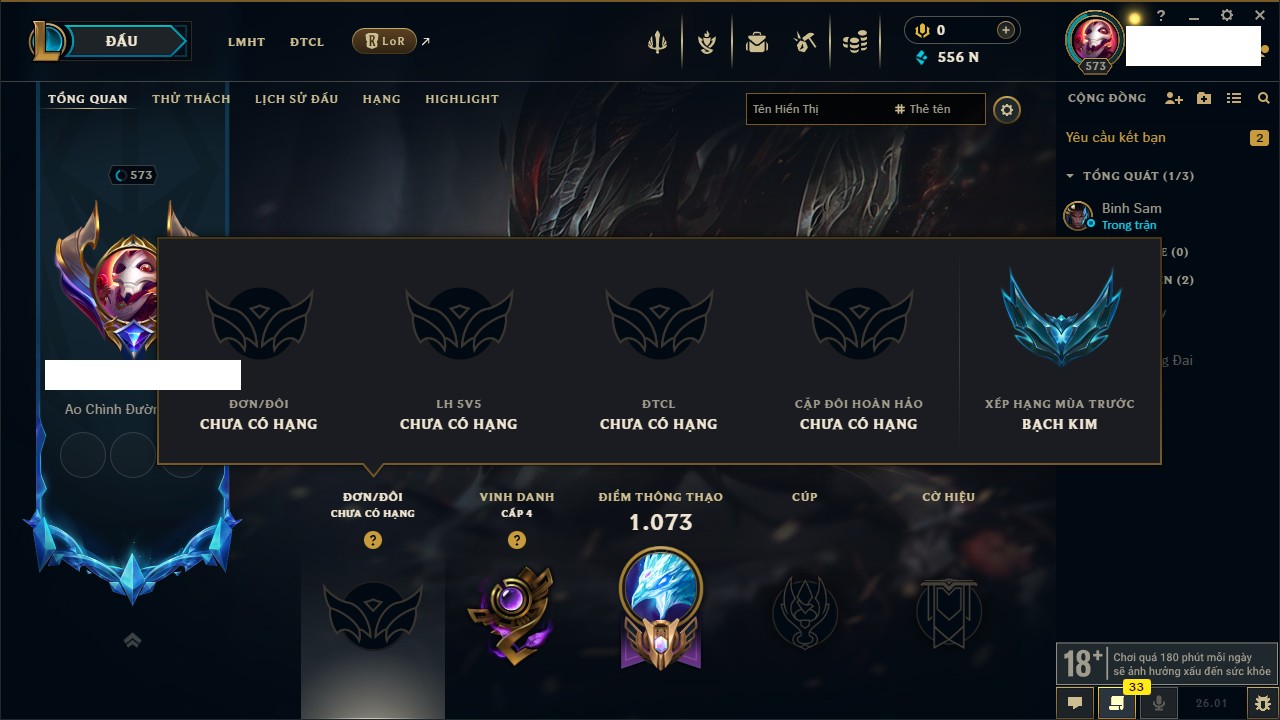Click the profile settings gear icon

1007,110
